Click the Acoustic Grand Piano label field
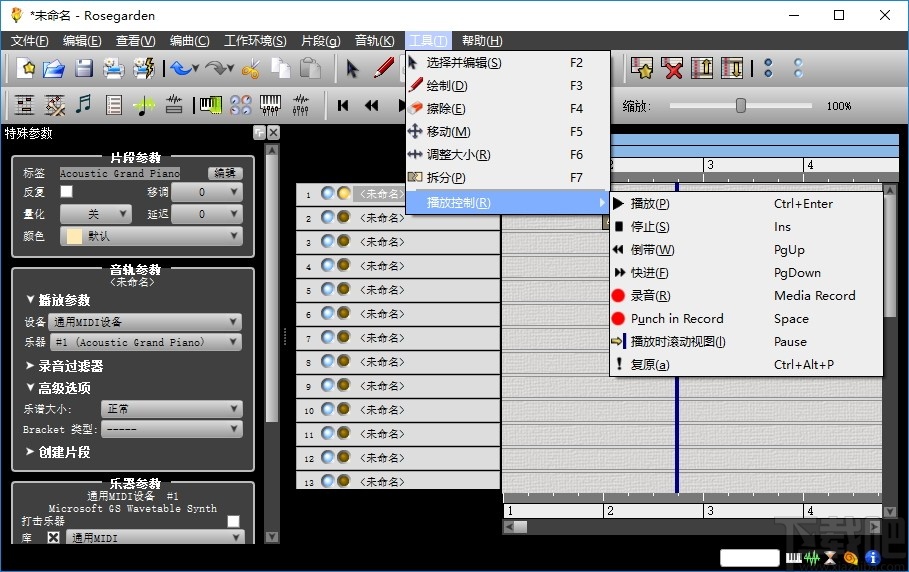The image size is (909, 572). click(x=120, y=173)
